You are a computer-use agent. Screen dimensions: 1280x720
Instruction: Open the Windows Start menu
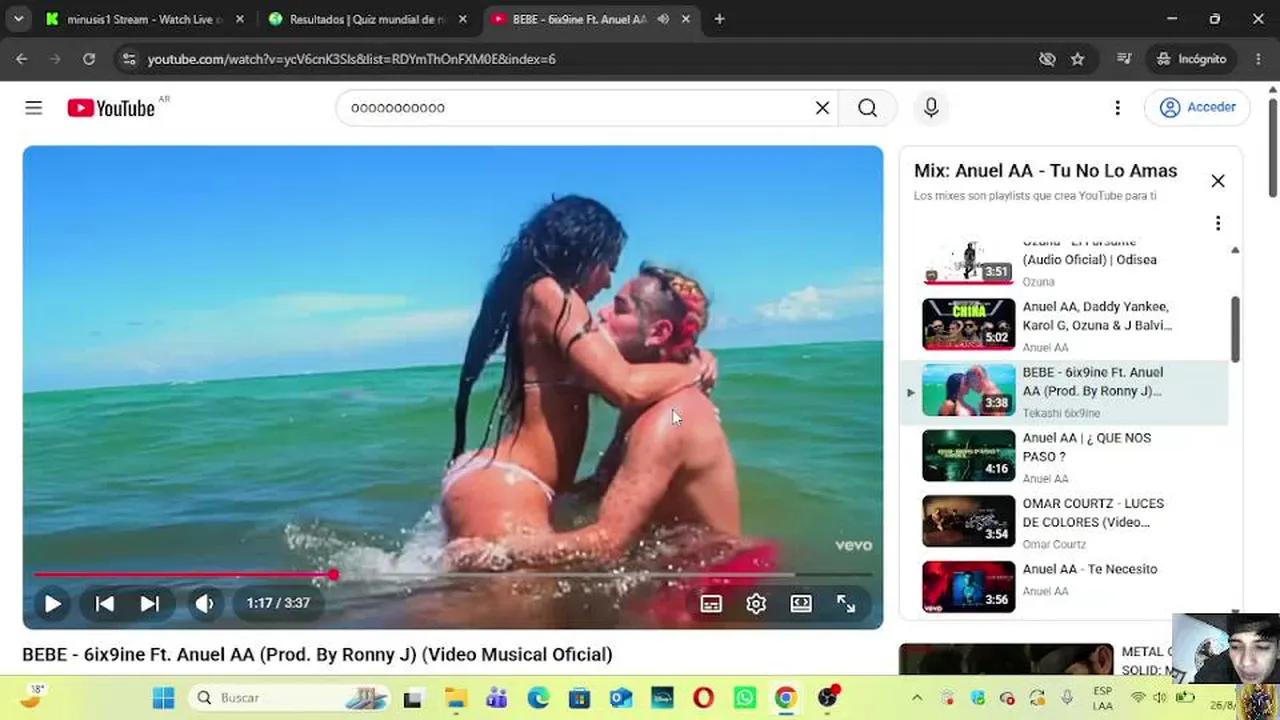(x=164, y=698)
